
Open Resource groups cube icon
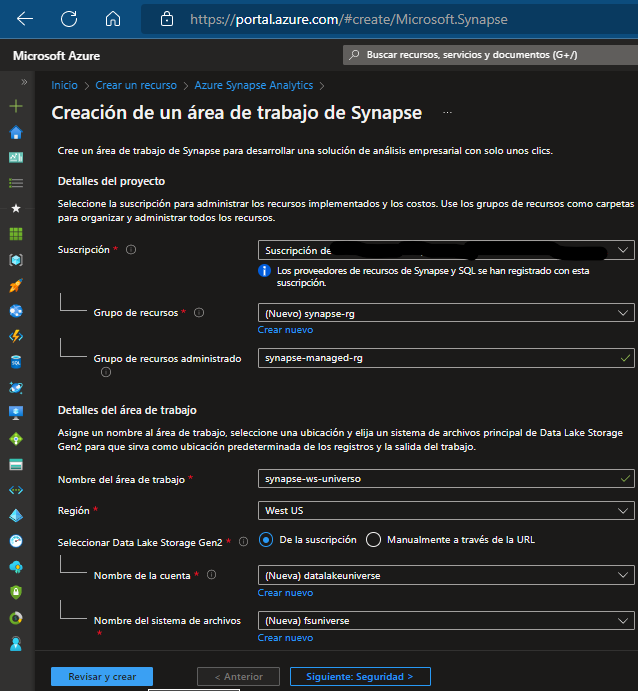[x=16, y=260]
